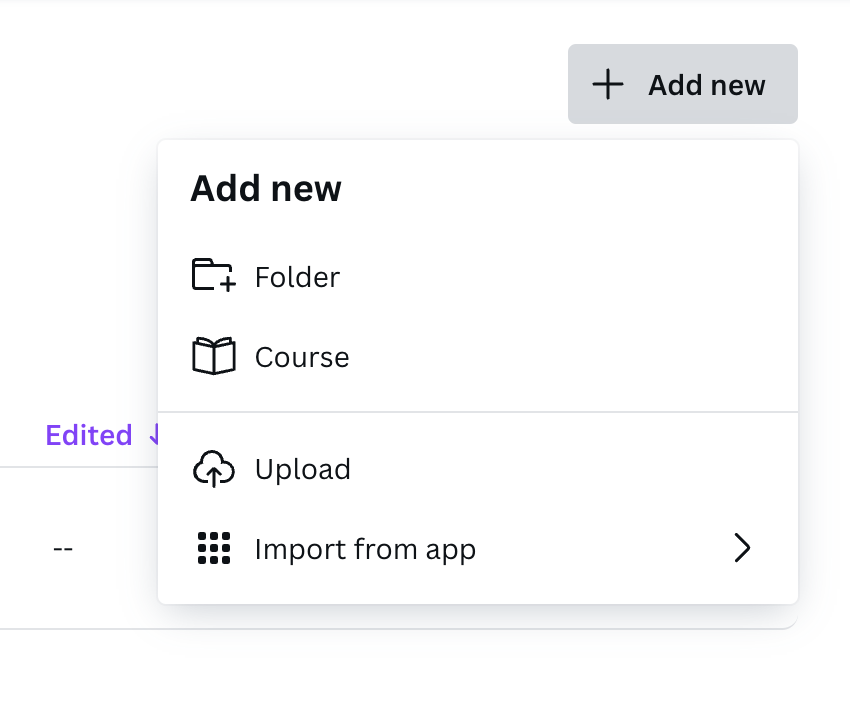The image size is (850, 710).
Task: Click the folder-with-plus icon
Action: point(213,276)
